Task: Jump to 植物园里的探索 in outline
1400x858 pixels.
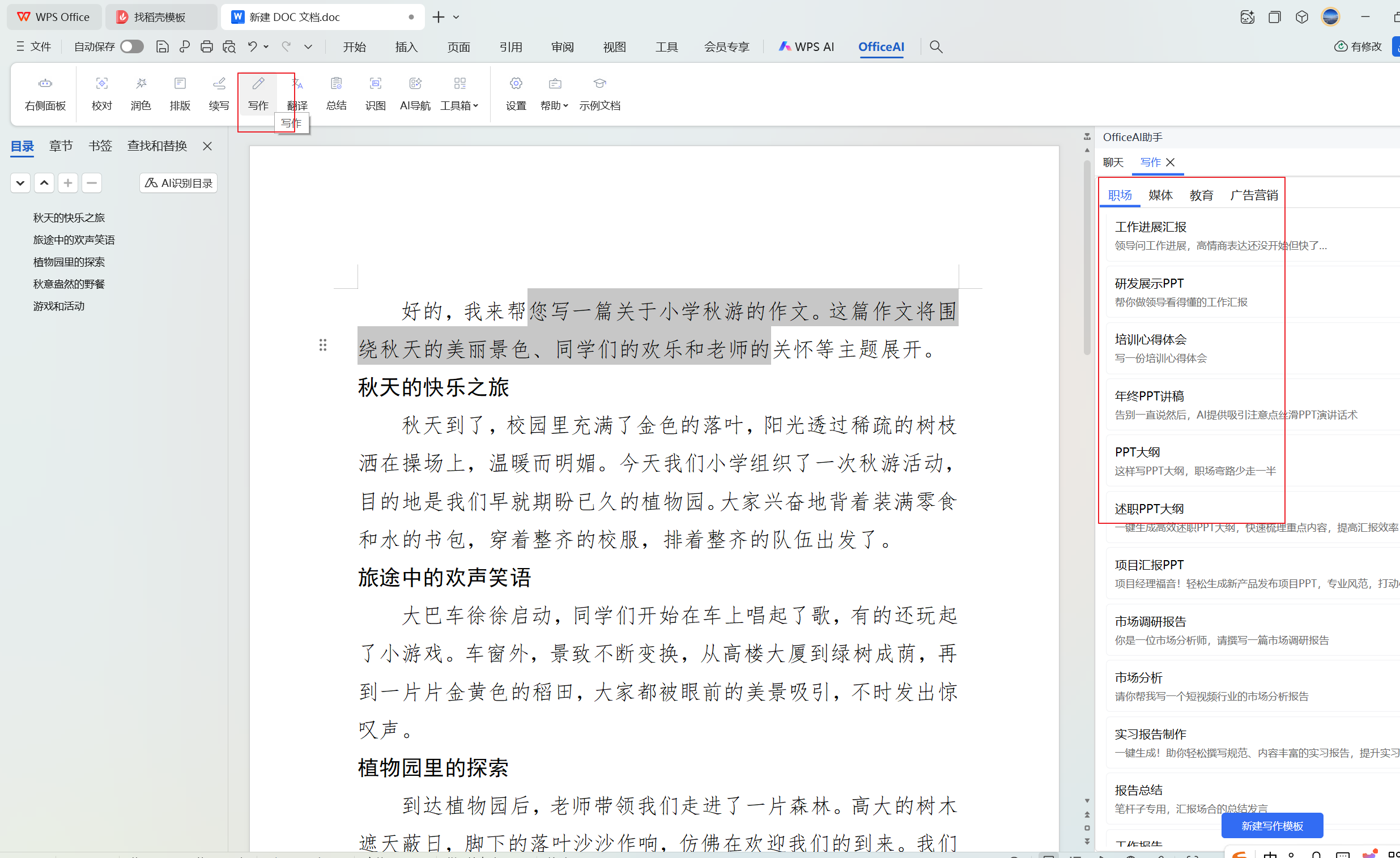Action: (69, 262)
